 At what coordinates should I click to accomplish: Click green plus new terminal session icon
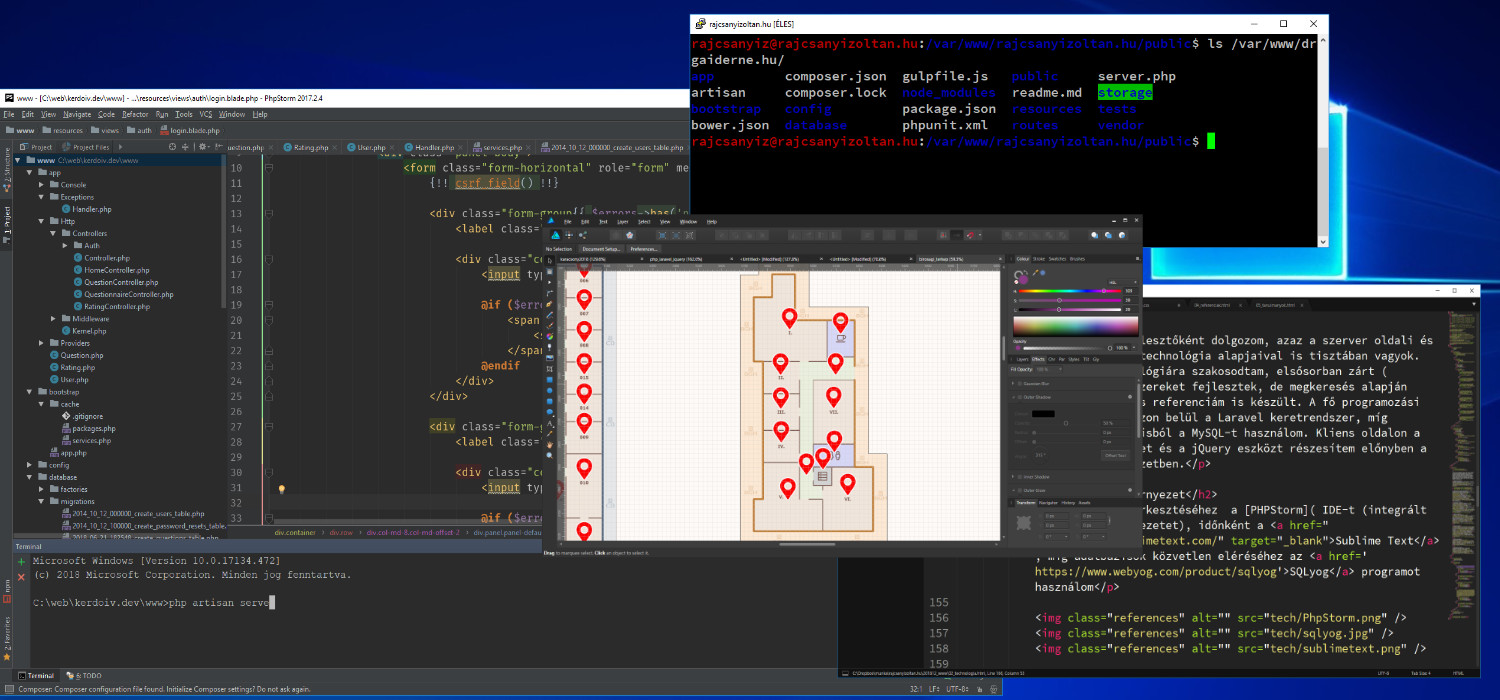[21, 563]
